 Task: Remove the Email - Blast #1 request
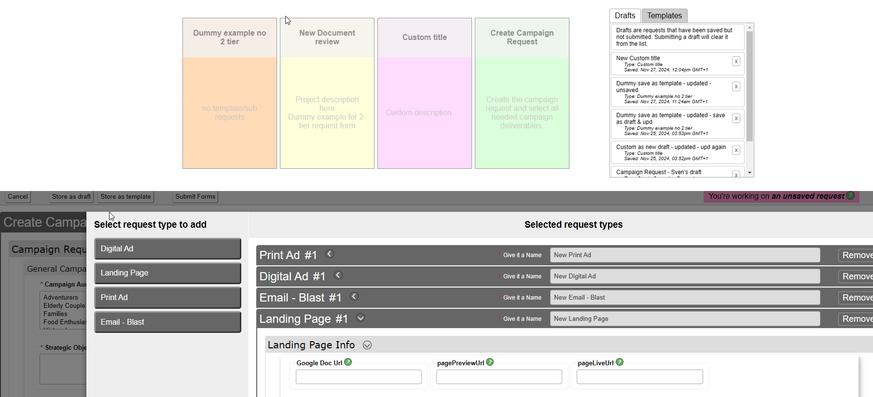pyautogui.click(x=856, y=297)
